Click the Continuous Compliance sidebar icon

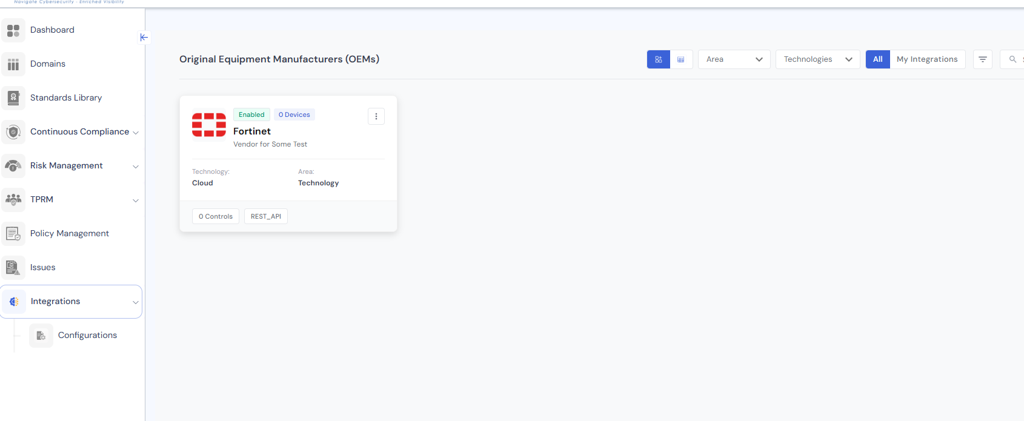pos(13,132)
